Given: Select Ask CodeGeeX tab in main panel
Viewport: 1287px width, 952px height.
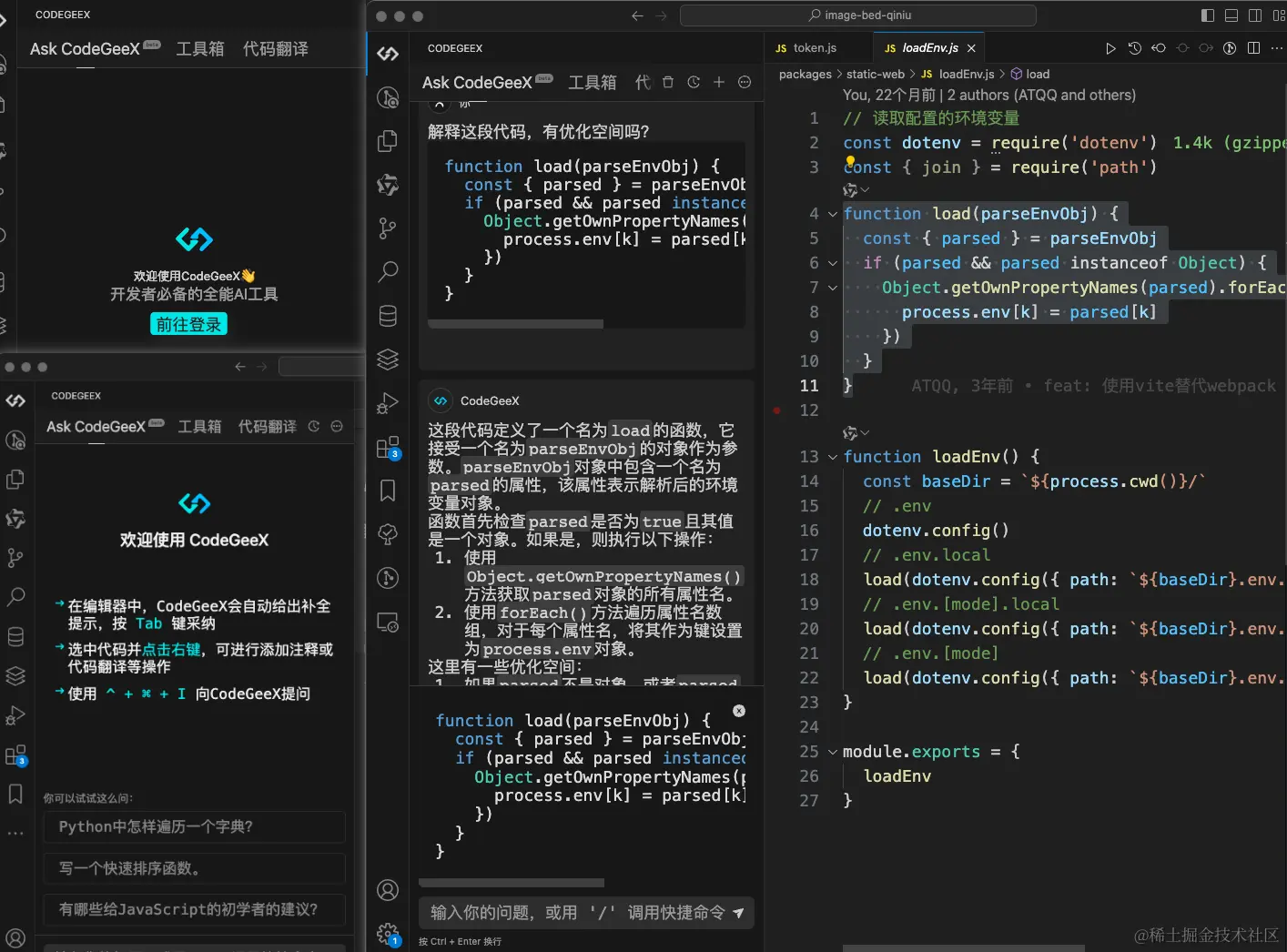Looking at the screenshot, I should (488, 82).
